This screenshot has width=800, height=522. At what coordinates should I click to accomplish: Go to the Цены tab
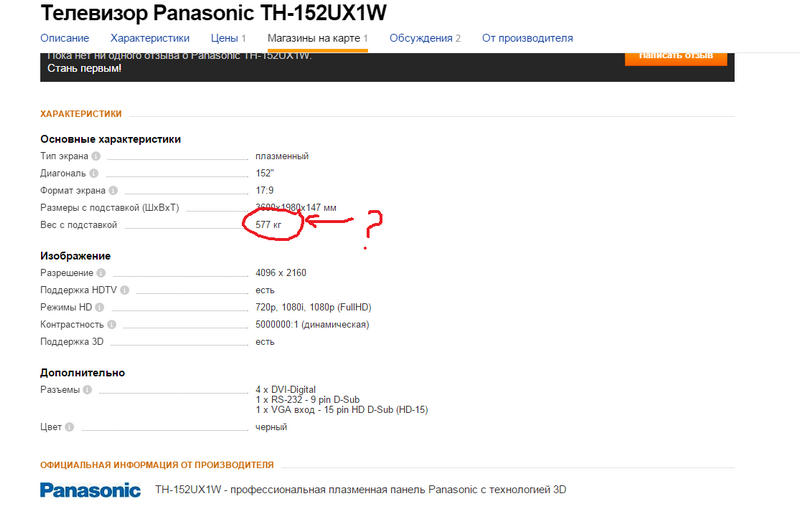pos(229,38)
